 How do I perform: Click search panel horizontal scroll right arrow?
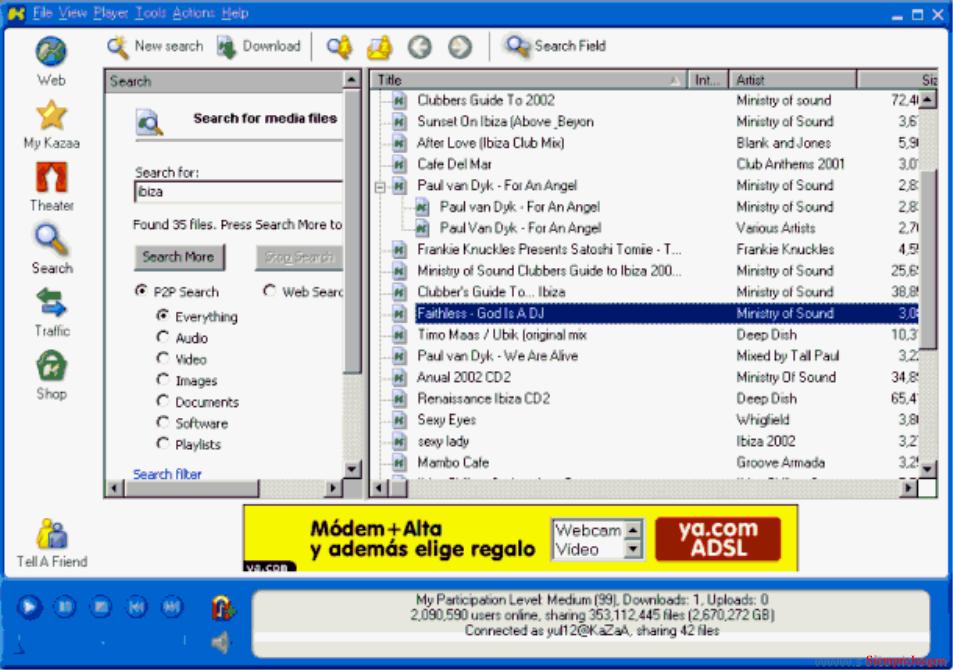(x=333, y=488)
